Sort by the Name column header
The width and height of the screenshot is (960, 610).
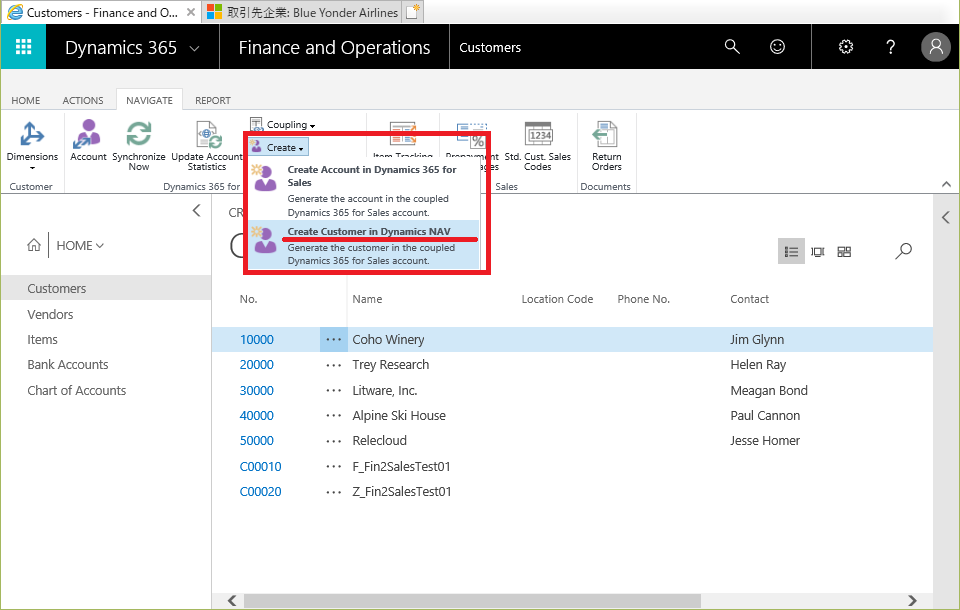[x=367, y=299]
